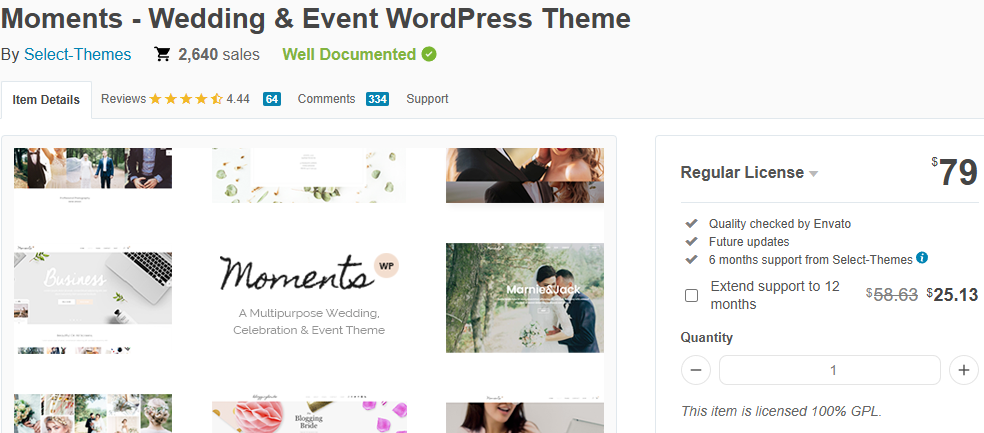The height and width of the screenshot is (433, 984).
Task: Decrease quantity with the minus button
Action: [x=695, y=370]
